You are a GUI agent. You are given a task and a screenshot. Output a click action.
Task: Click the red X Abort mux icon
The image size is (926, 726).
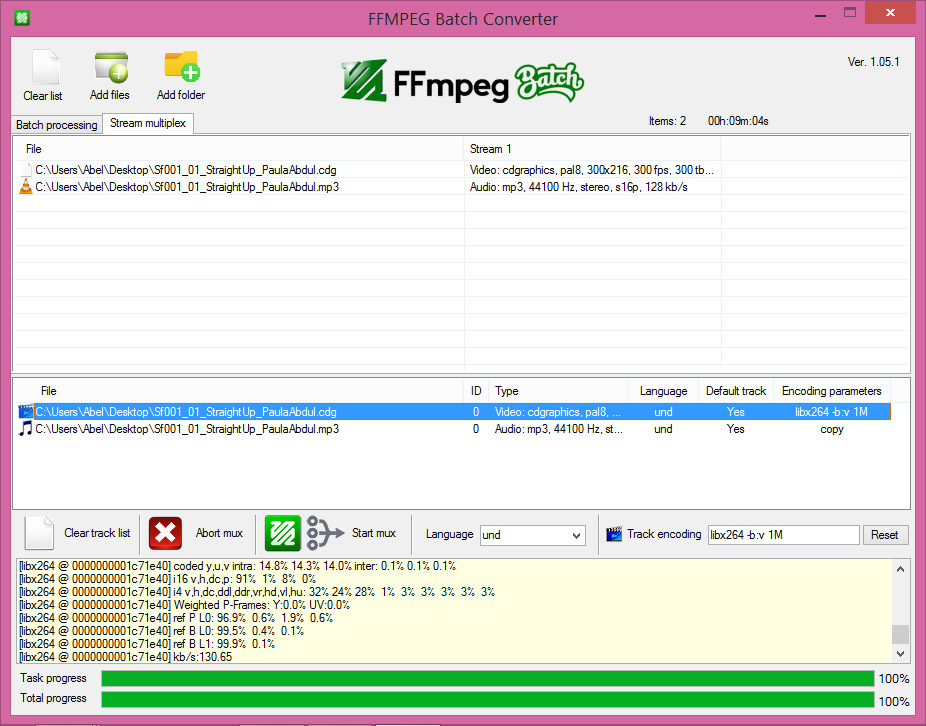(165, 533)
